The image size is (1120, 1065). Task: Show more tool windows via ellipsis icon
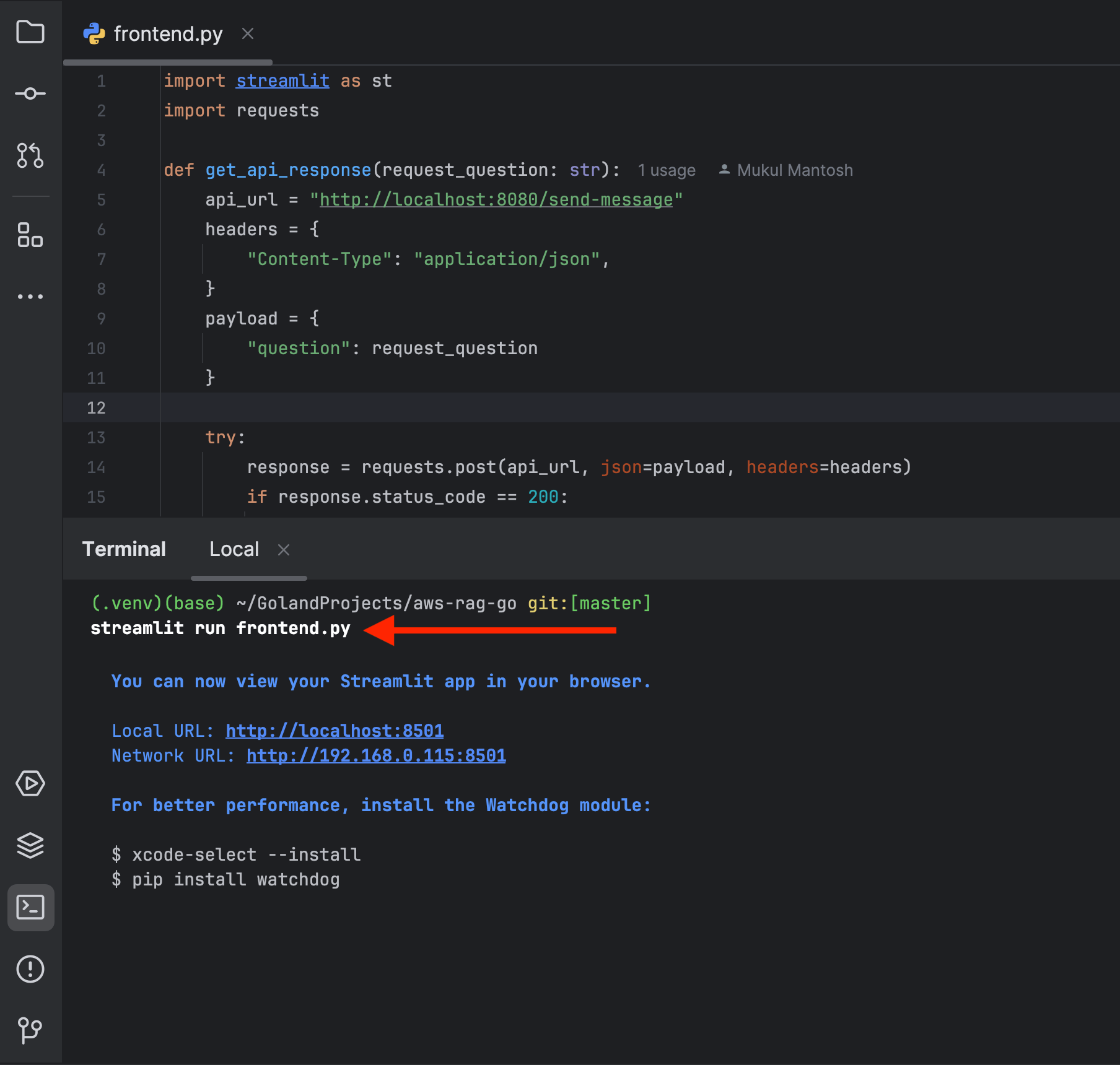point(30,296)
